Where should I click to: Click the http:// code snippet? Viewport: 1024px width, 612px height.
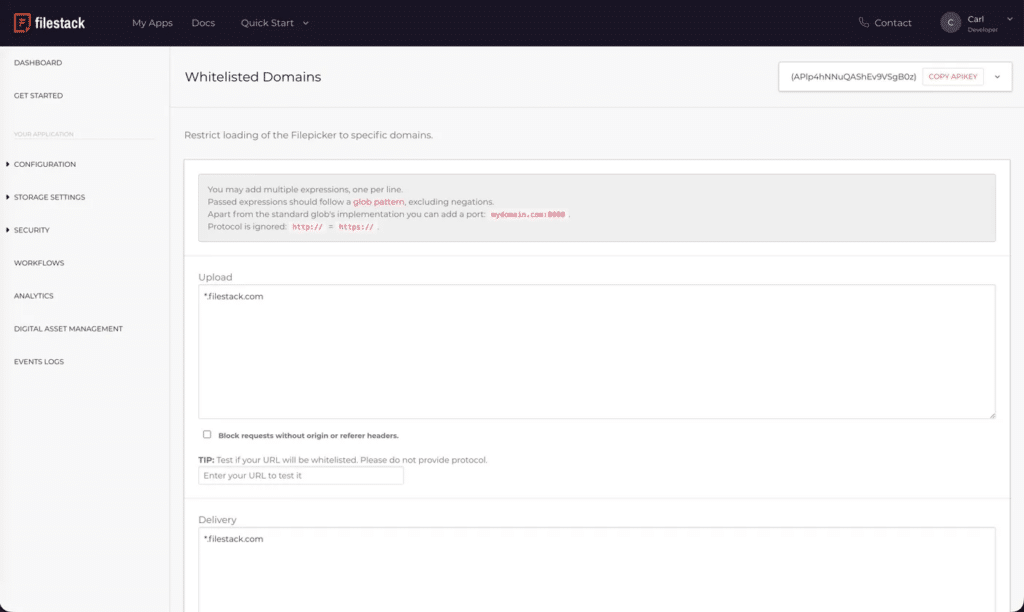point(307,227)
